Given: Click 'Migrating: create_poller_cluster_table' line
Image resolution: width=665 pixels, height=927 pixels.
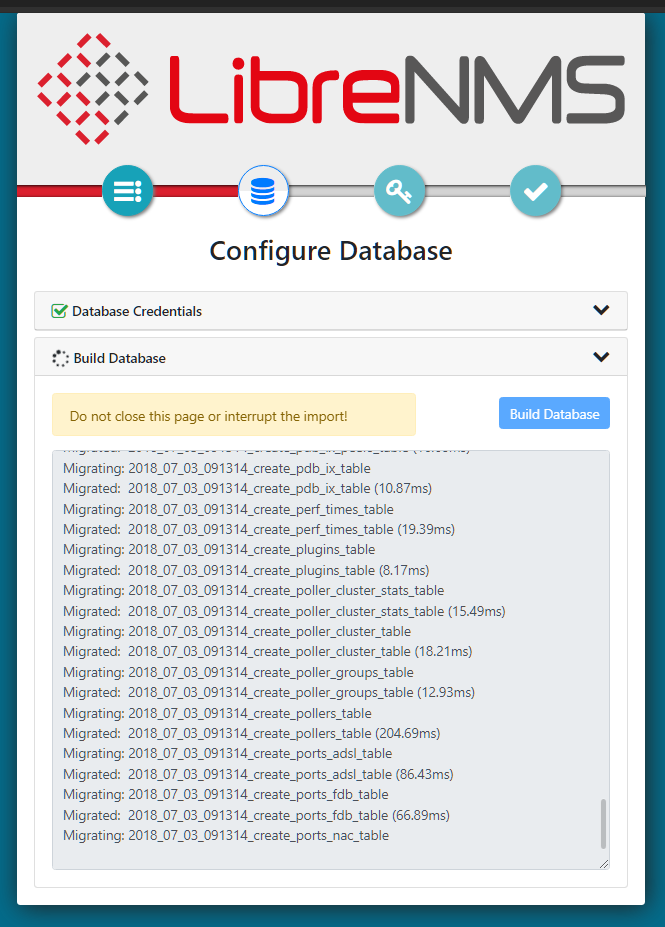Looking at the screenshot, I should (237, 631).
